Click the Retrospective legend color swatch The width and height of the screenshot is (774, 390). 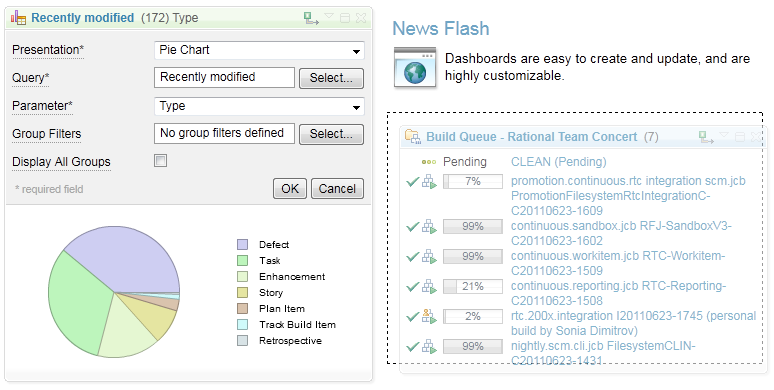242,341
